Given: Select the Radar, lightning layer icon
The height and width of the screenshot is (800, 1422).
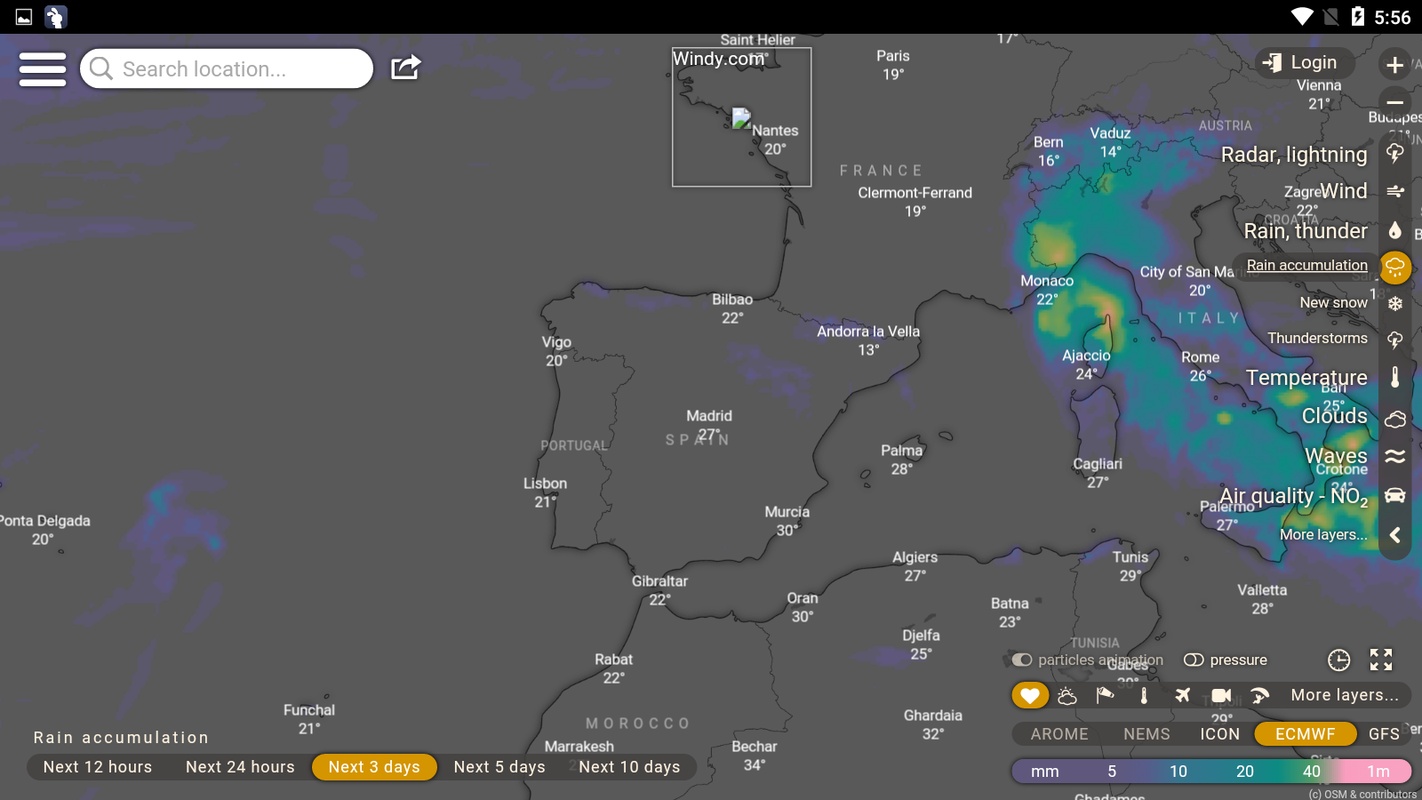Looking at the screenshot, I should [x=1395, y=153].
